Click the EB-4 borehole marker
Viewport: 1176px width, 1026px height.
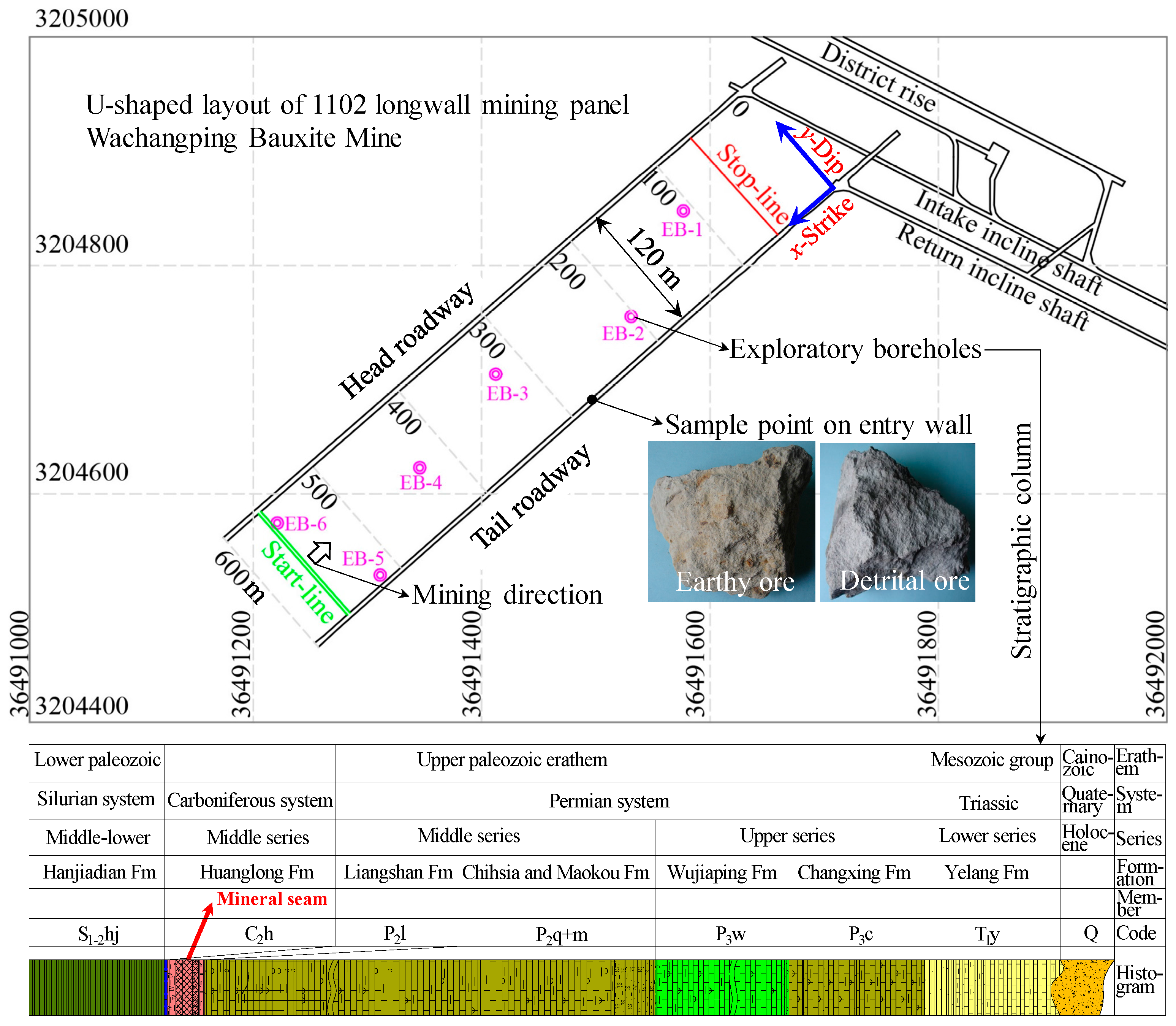[419, 467]
